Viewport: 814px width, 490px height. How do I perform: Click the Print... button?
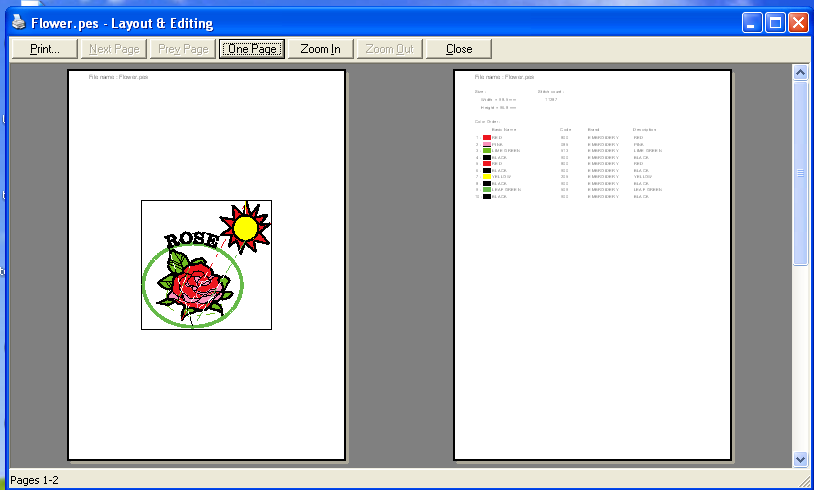coord(45,49)
